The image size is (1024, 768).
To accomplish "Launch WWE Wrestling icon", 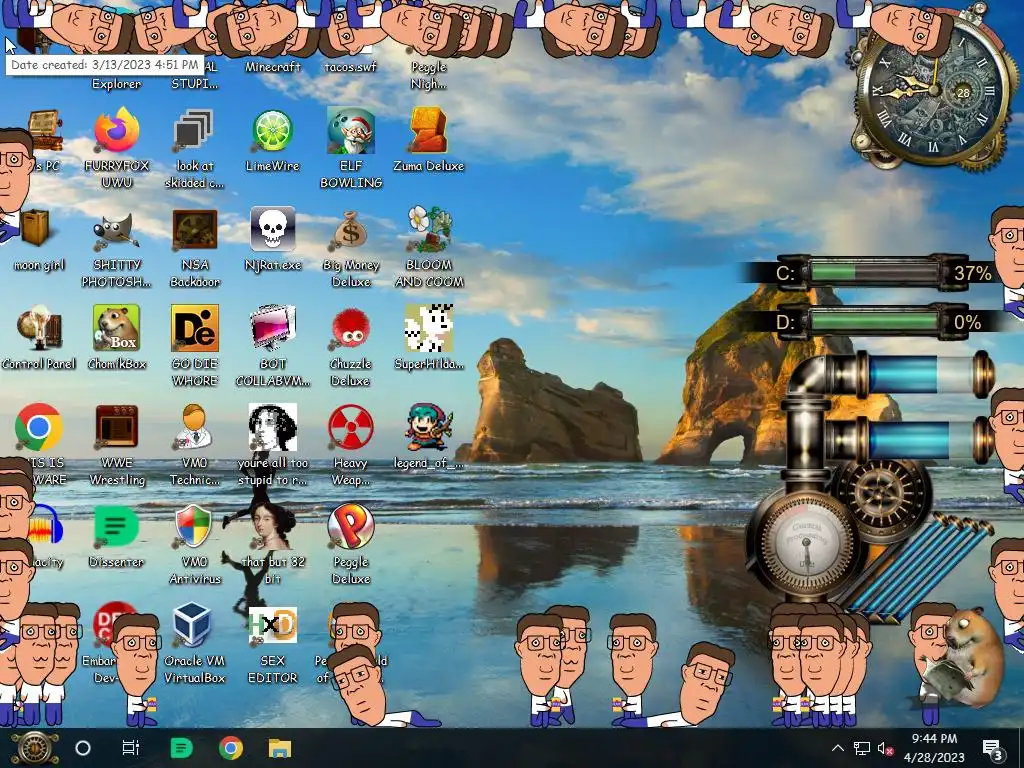I will pos(117,428).
